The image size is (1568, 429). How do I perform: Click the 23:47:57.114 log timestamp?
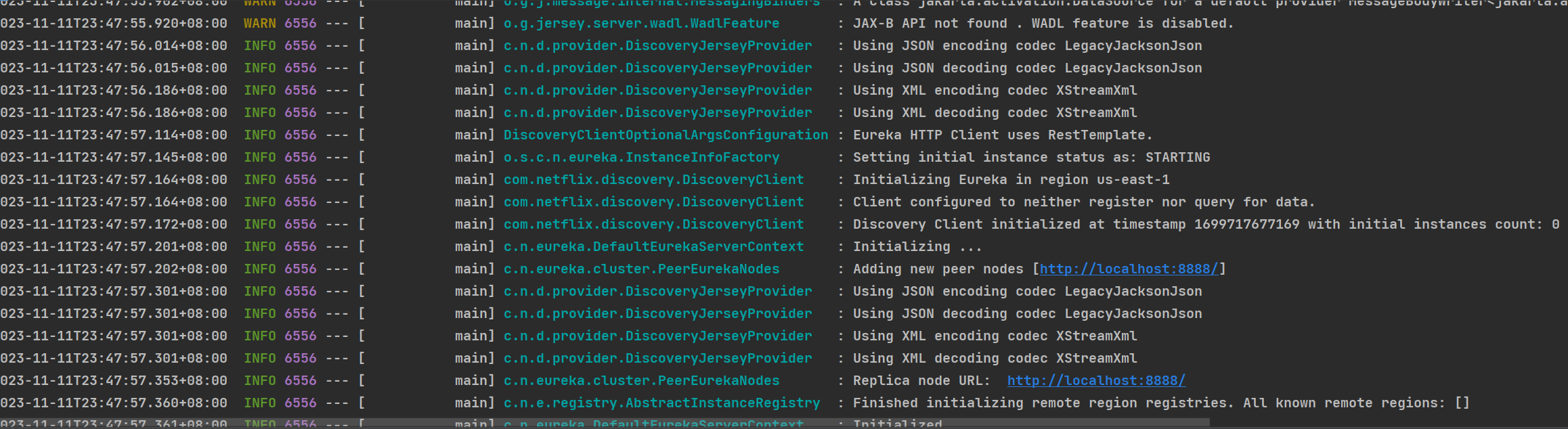coord(114,135)
